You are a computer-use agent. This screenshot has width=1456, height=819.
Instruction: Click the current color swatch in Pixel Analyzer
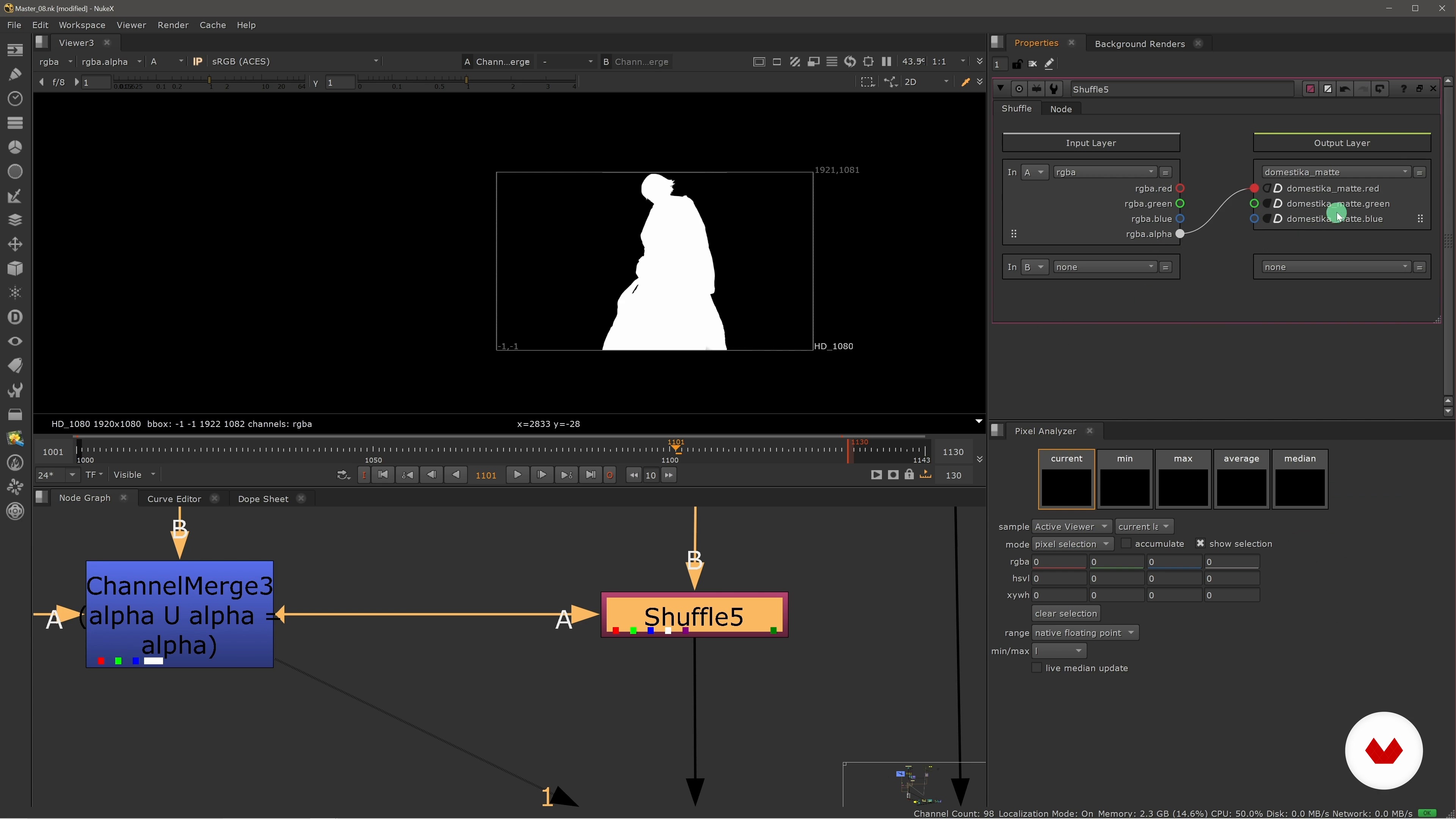[1067, 488]
